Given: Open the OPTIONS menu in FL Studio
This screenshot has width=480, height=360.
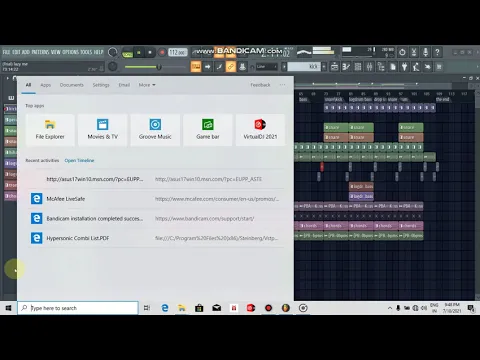Looking at the screenshot, I should [x=70, y=52].
